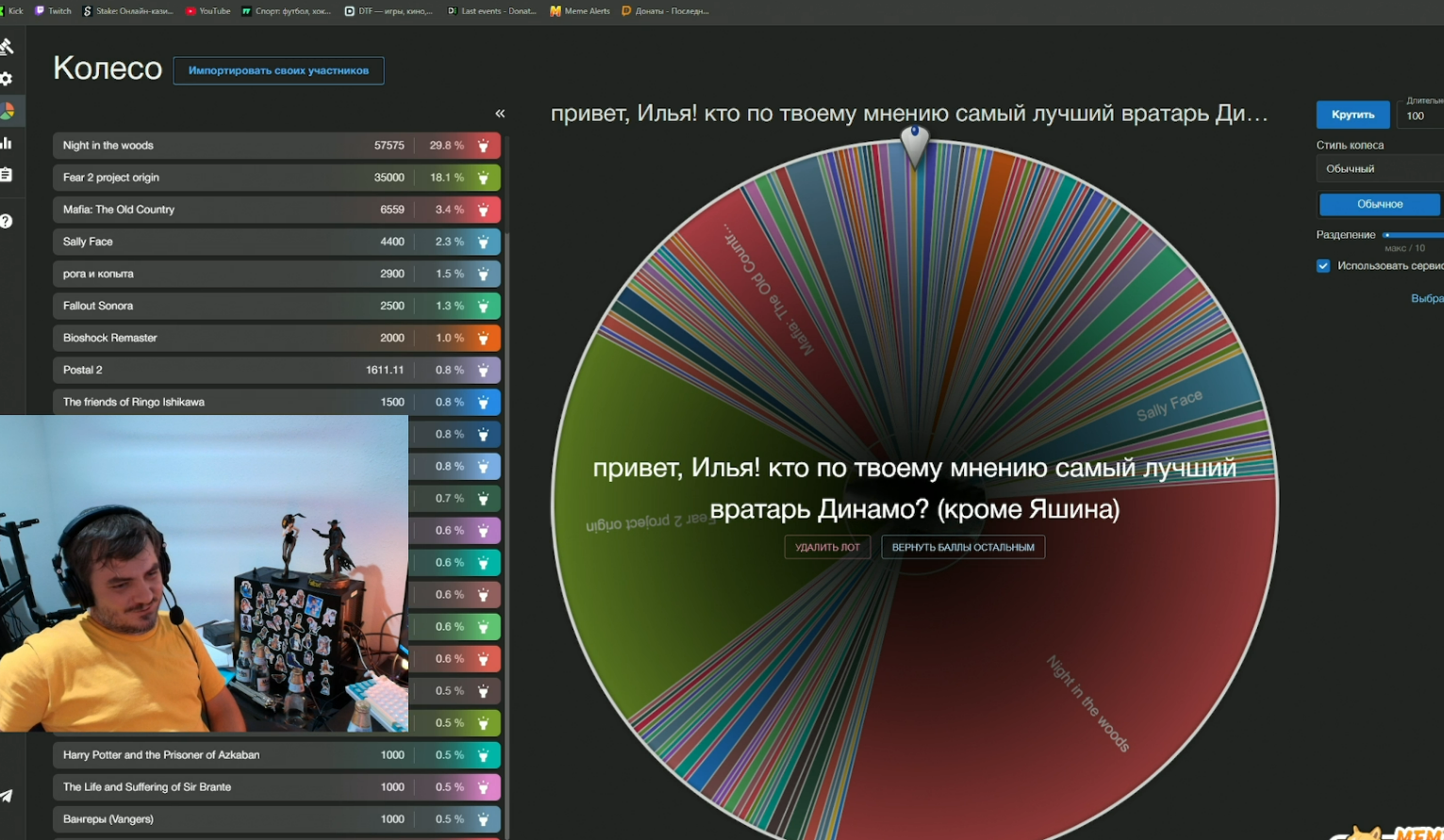Select the Mafia: The Old Country list name
Viewport: 1444px width, 840px height.
(119, 209)
